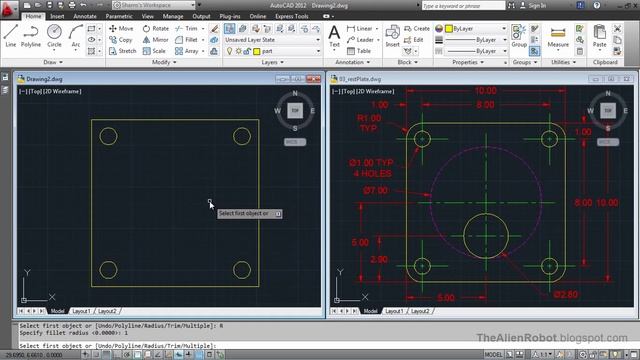Expand the Draw panel
This screenshot has height=360, width=640.
[53, 62]
